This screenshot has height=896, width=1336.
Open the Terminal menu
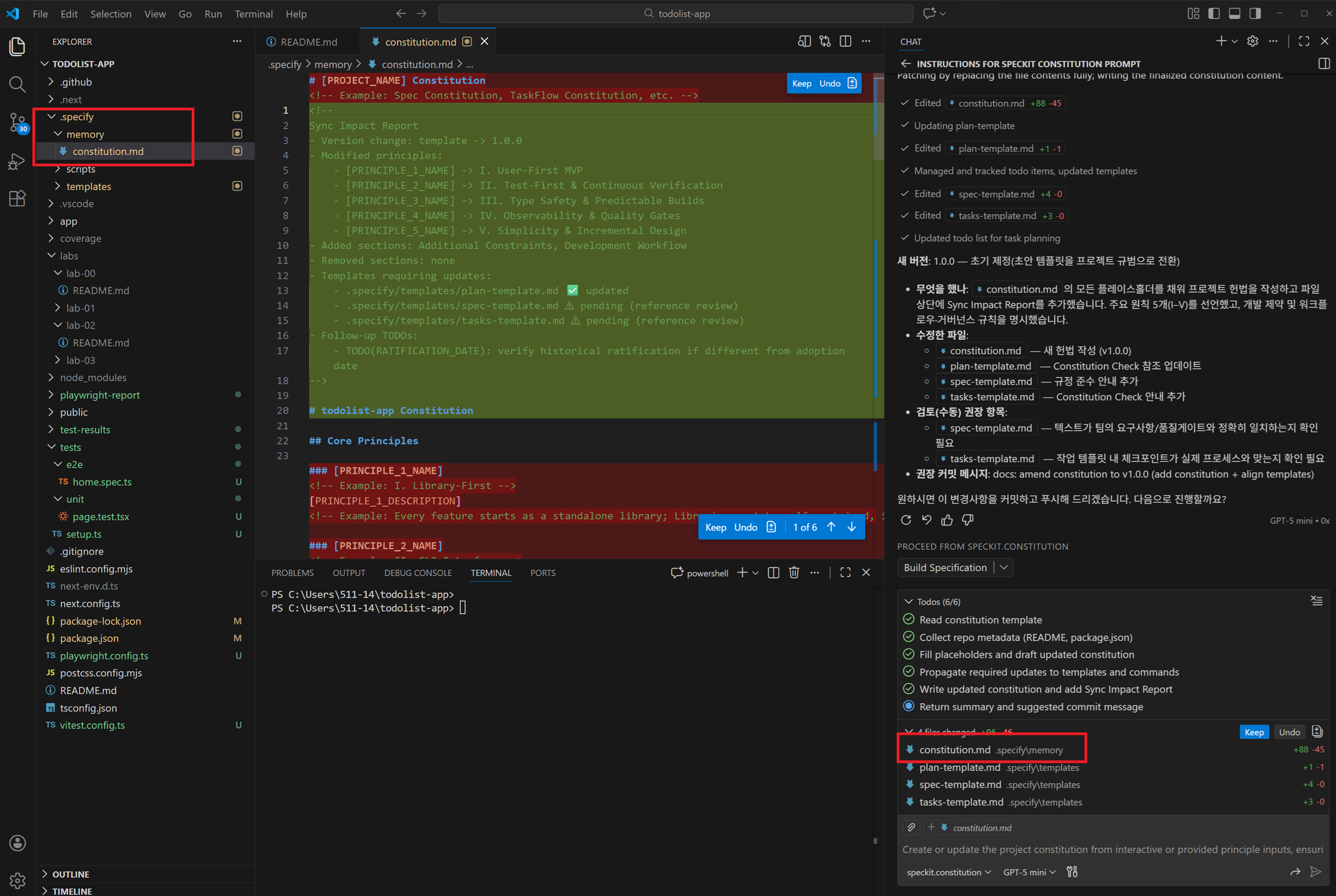pos(253,14)
